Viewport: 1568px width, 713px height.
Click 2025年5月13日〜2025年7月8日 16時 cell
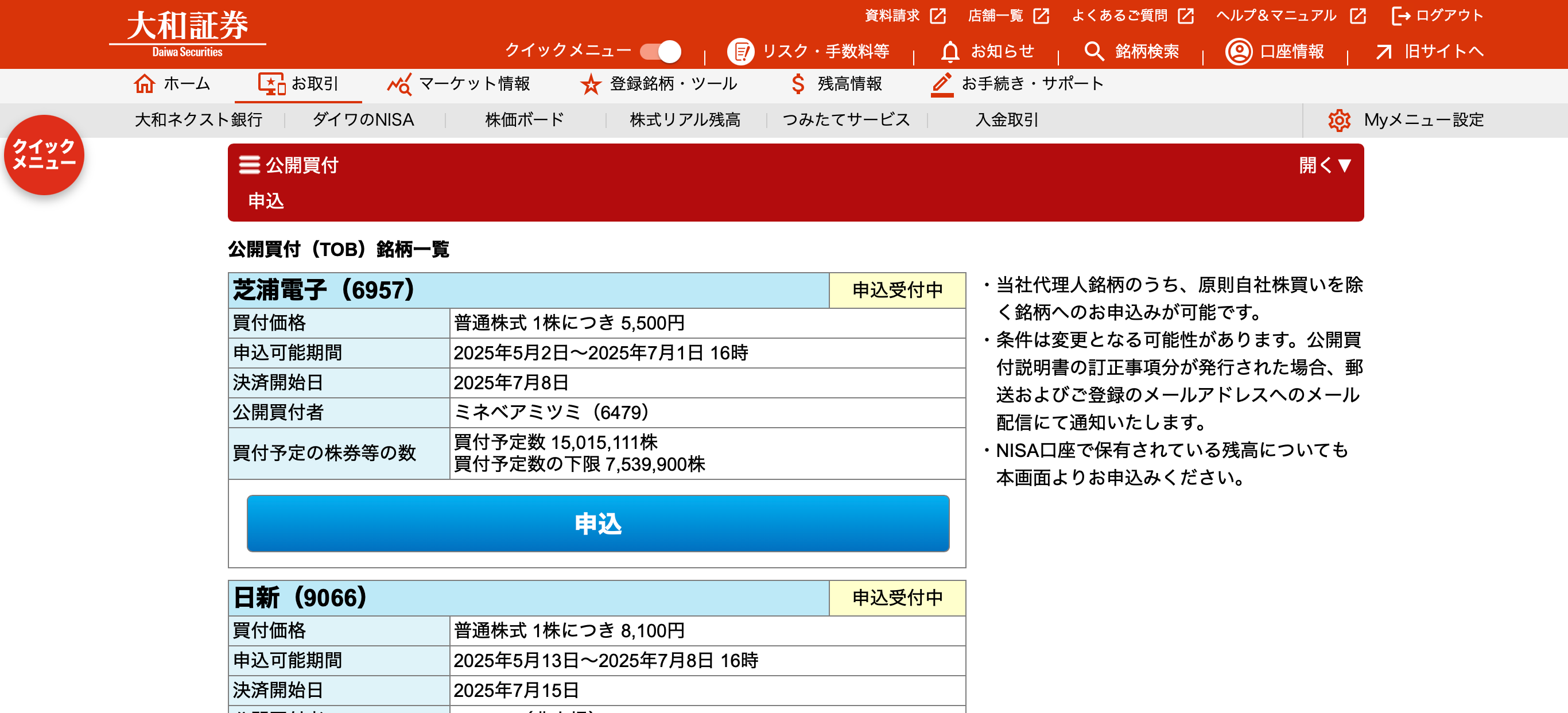707,661
